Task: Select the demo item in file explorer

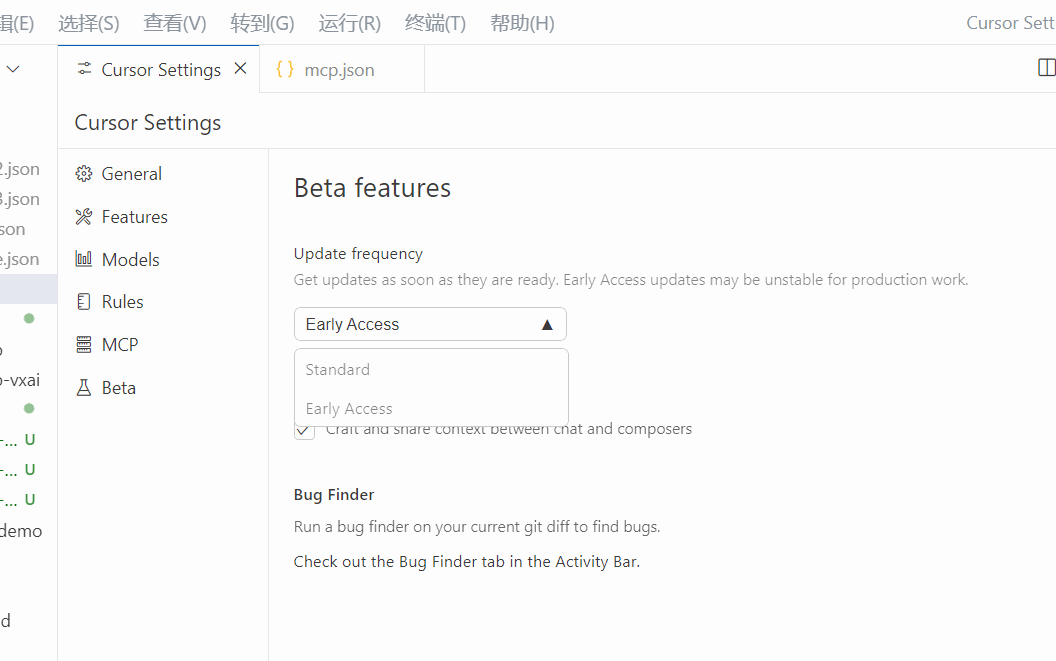Action: (x=22, y=531)
